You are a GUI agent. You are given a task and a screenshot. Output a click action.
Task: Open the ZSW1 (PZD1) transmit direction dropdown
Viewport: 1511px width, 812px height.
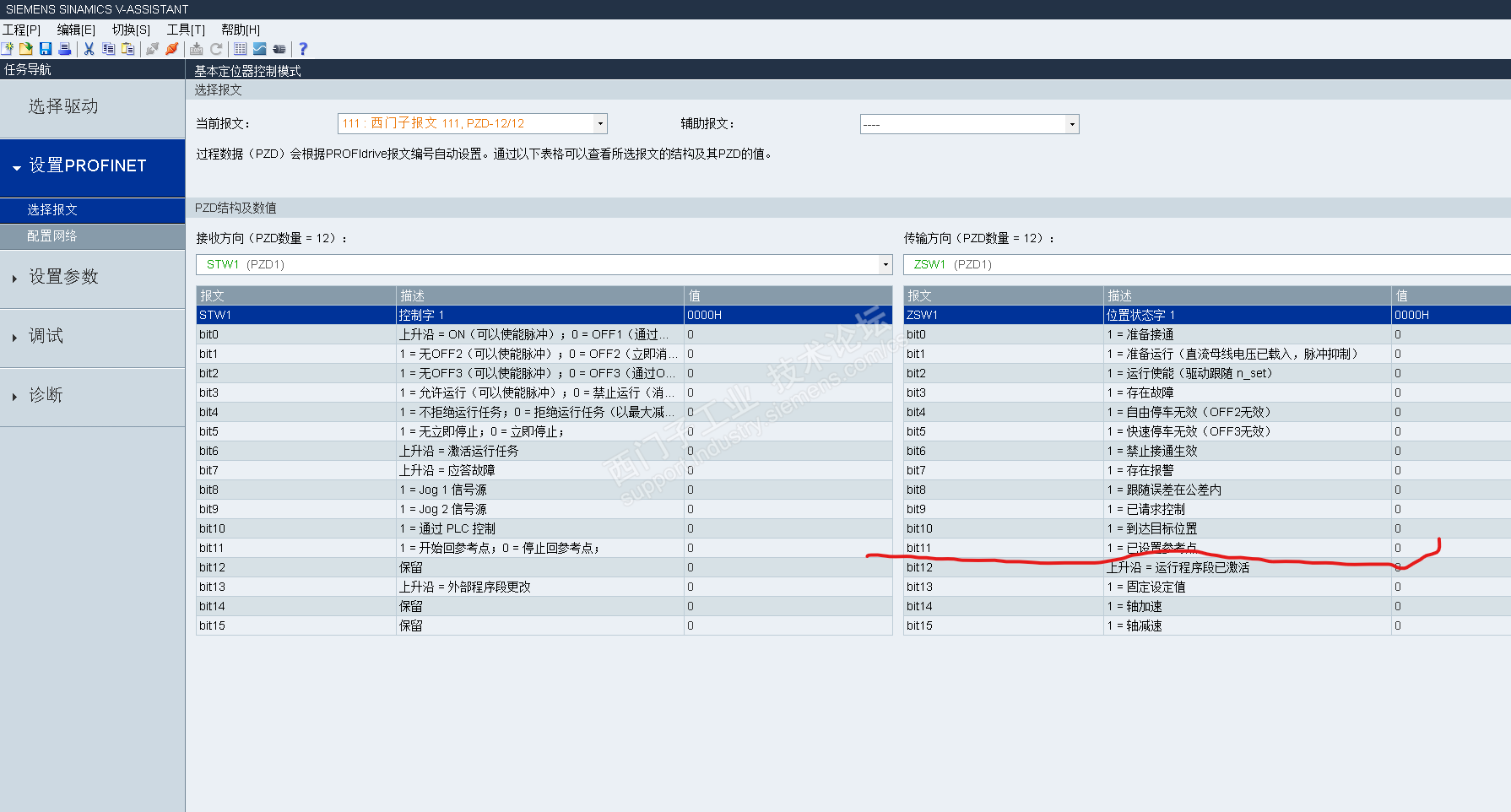pos(1207,264)
